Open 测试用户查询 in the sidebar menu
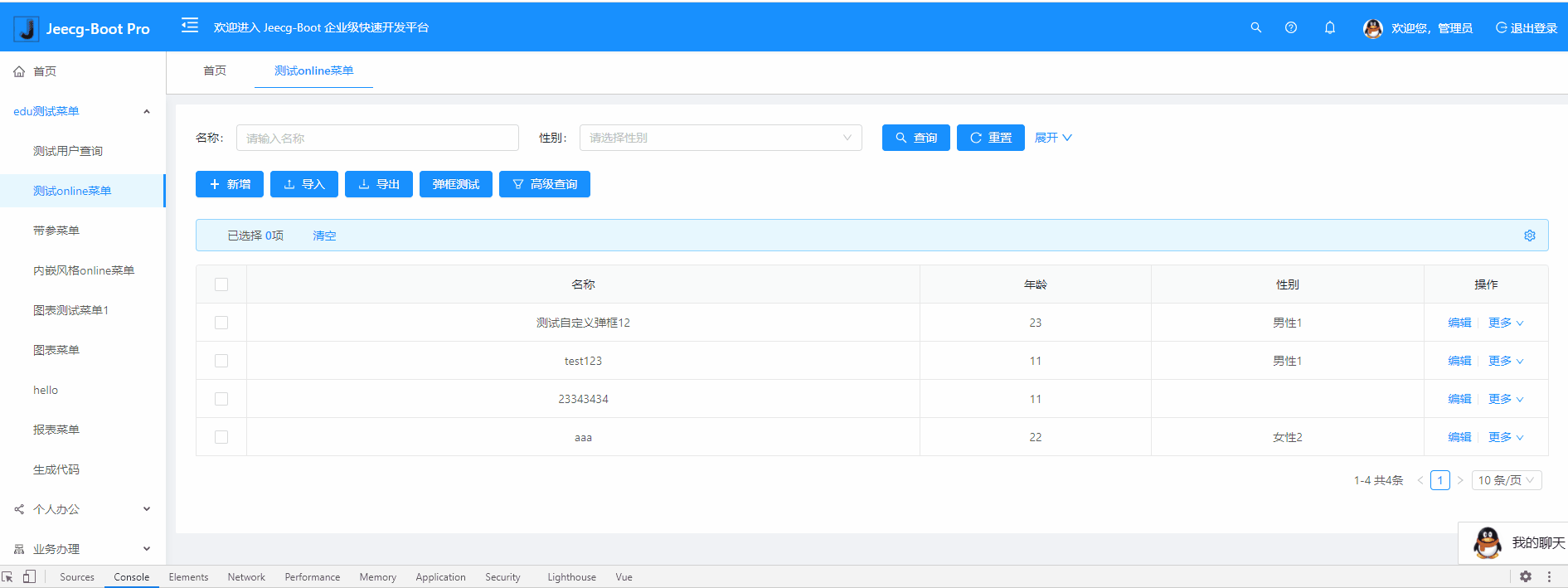Image resolution: width=1568 pixels, height=588 pixels. (x=68, y=151)
